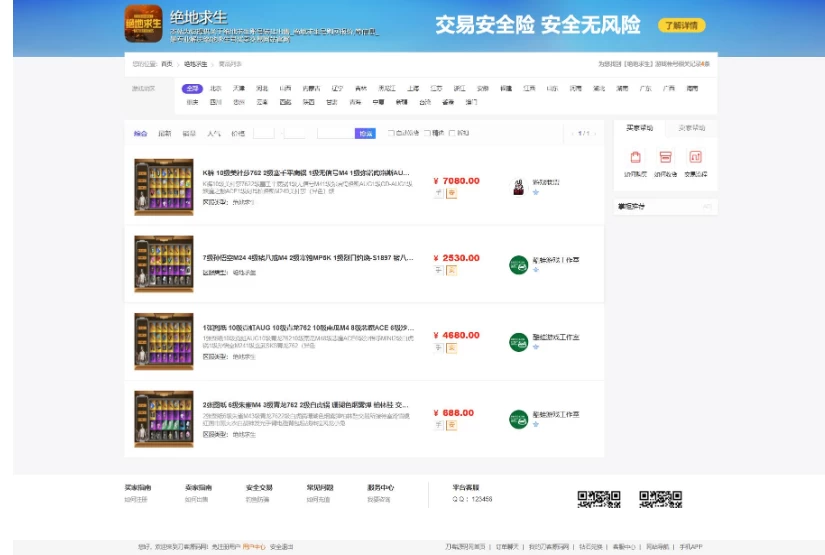
Task: Open the listing title priced ¥688.00
Action: coord(306,405)
